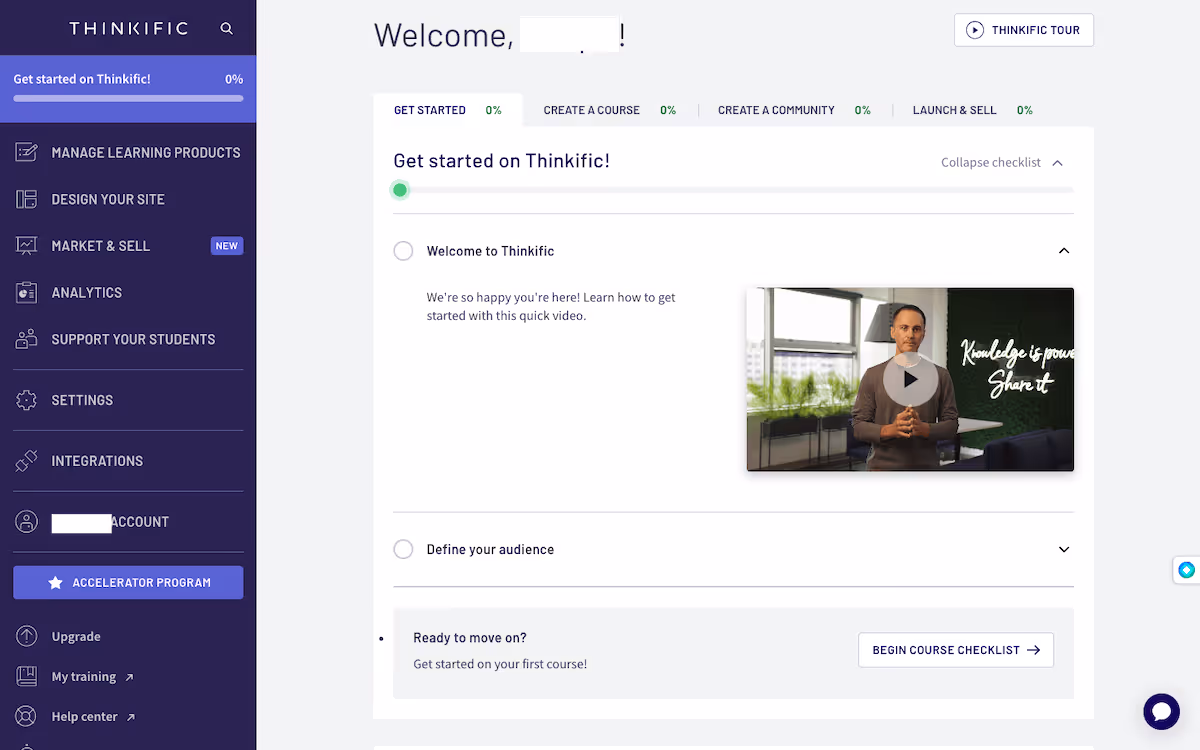Click the "We're so happy you're here" paragraph
Viewport: 1200px width, 750px height.
click(551, 306)
